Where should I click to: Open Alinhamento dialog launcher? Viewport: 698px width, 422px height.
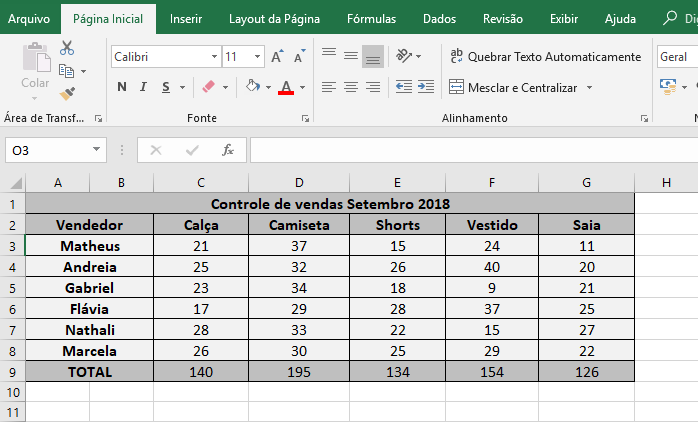[x=644, y=118]
